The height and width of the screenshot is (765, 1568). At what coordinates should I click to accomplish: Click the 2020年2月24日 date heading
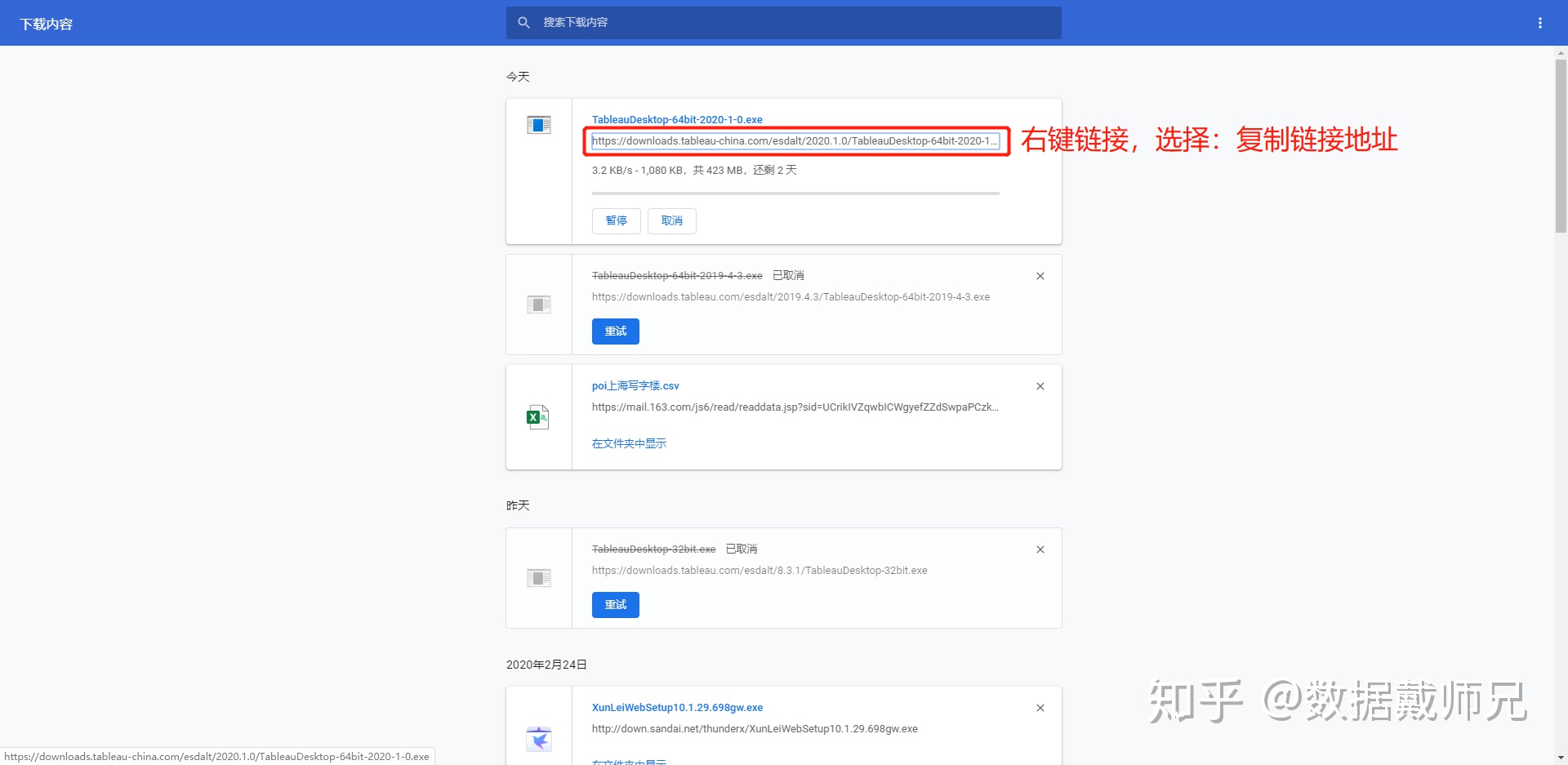(546, 665)
